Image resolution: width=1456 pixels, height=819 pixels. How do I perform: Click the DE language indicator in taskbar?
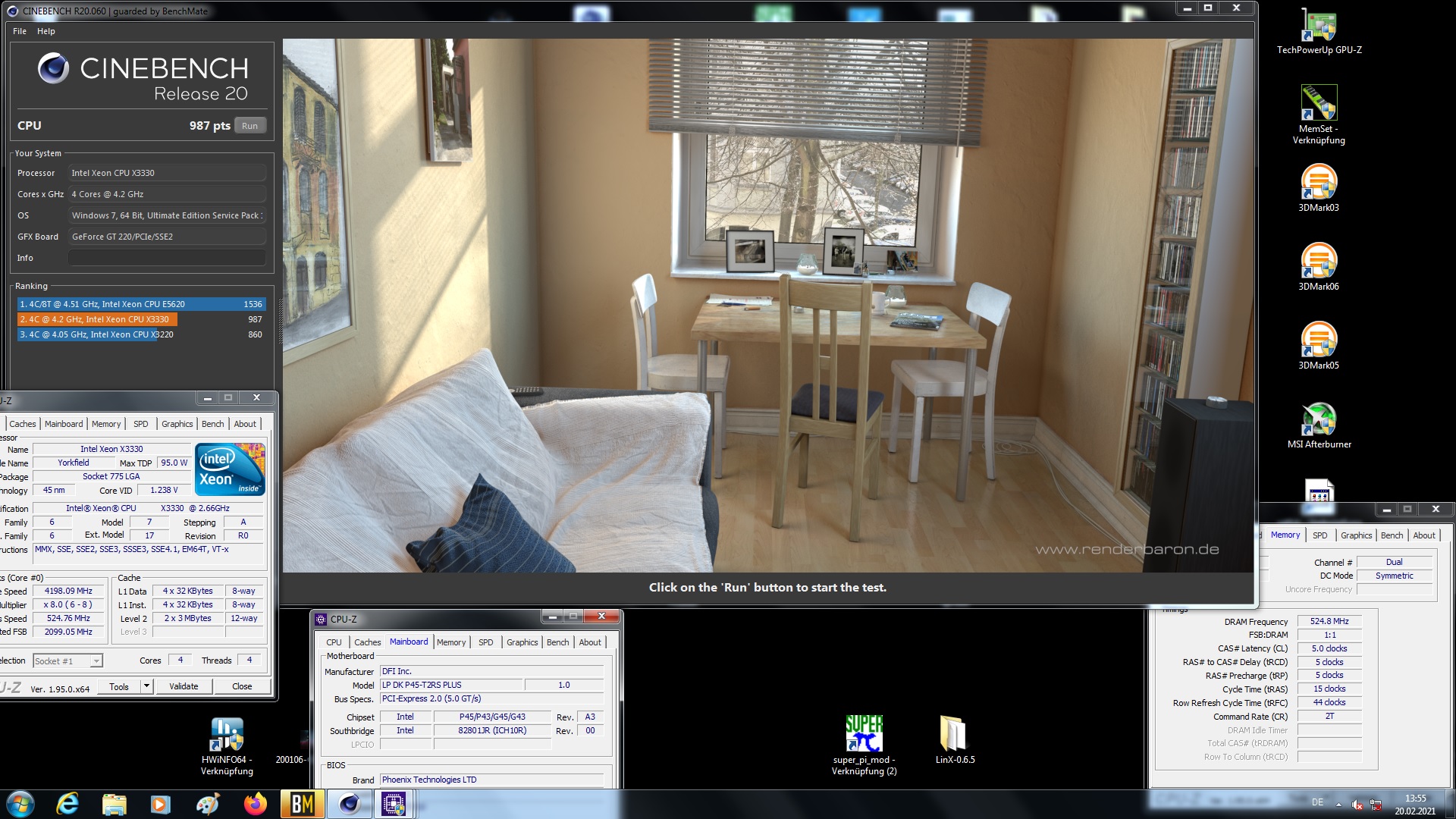[1317, 802]
